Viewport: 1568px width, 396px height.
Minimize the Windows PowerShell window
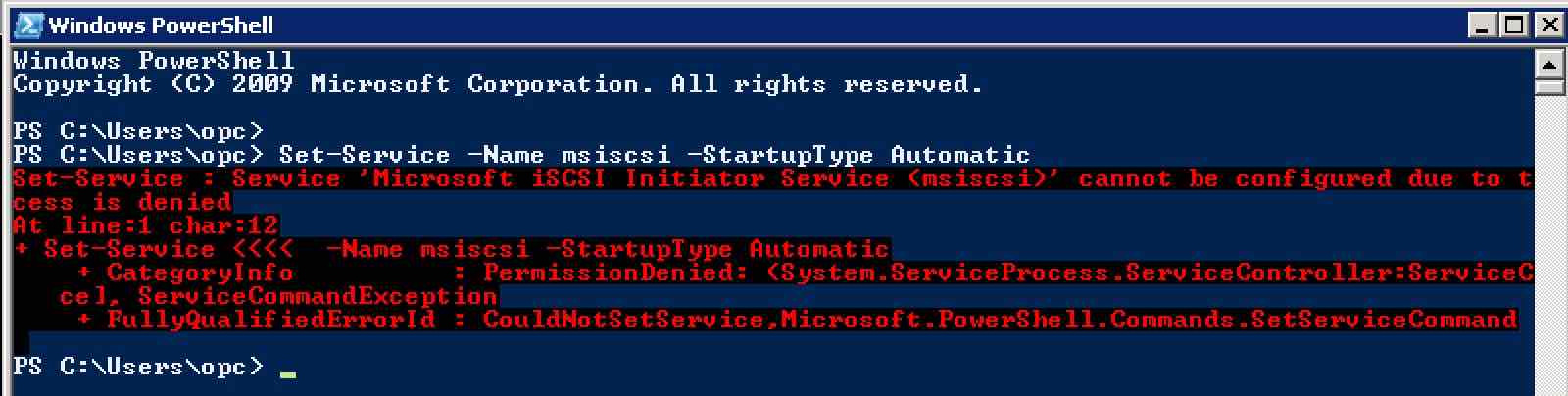point(1486,25)
